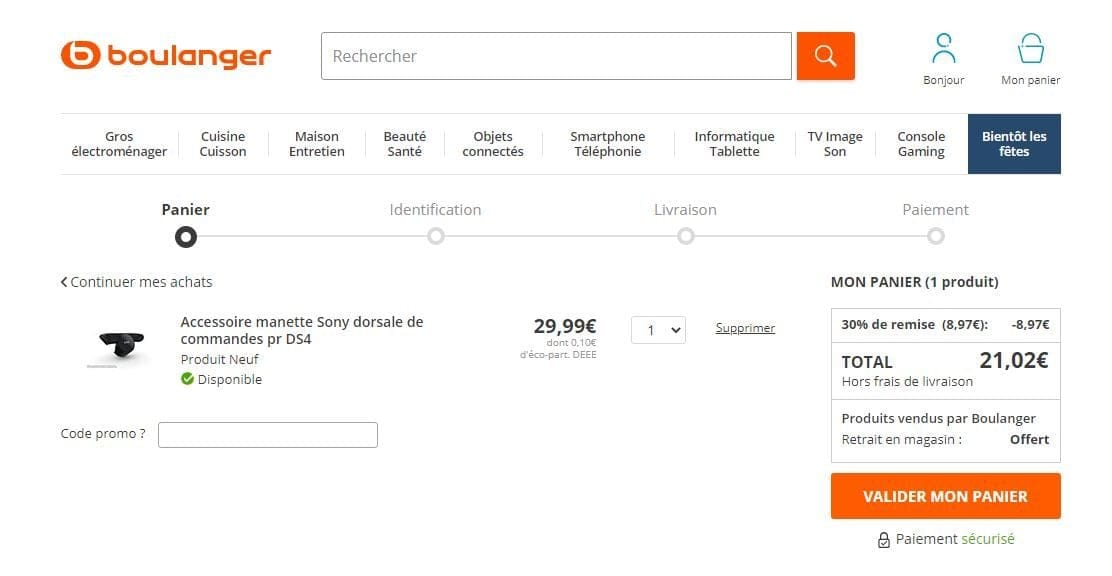Viewport: 1112px width, 576px height.
Task: Click the Paiement sécurisé lock icon
Action: (x=884, y=540)
